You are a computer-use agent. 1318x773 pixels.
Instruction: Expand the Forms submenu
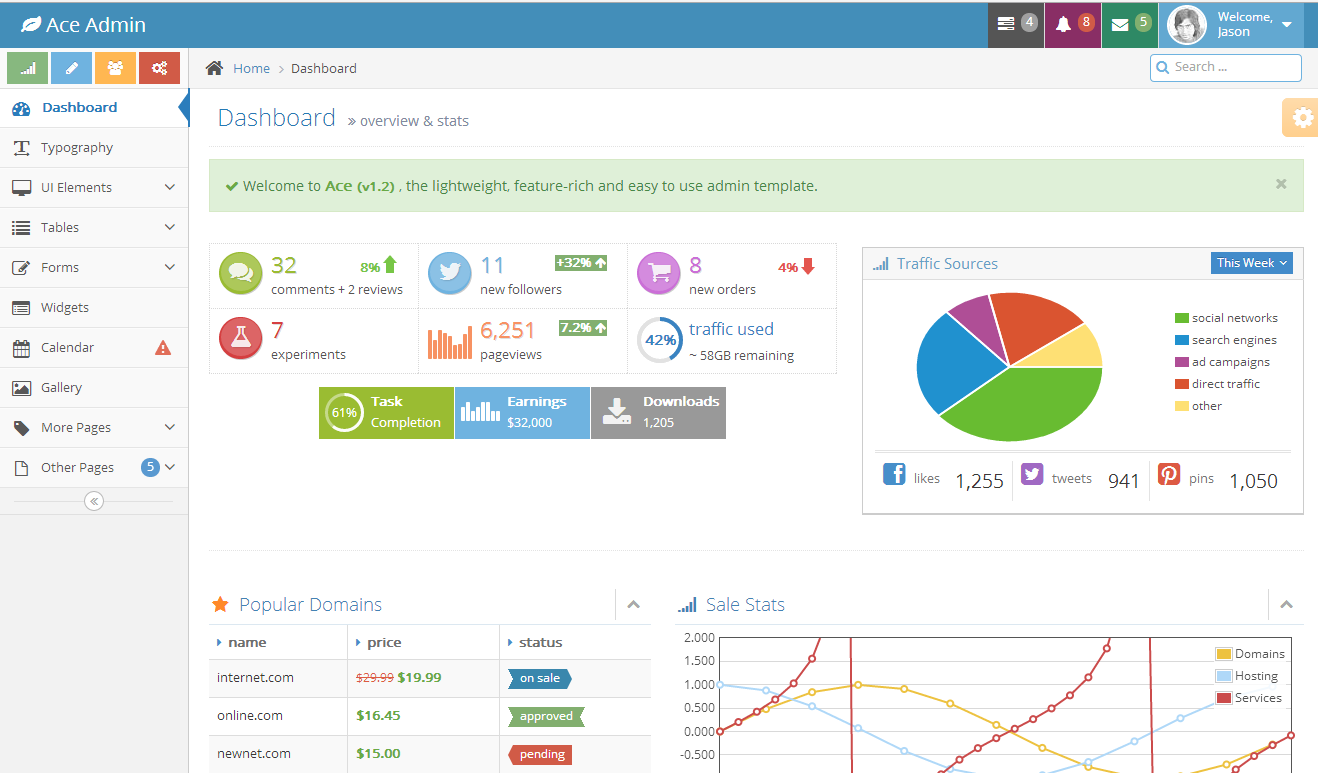94,267
